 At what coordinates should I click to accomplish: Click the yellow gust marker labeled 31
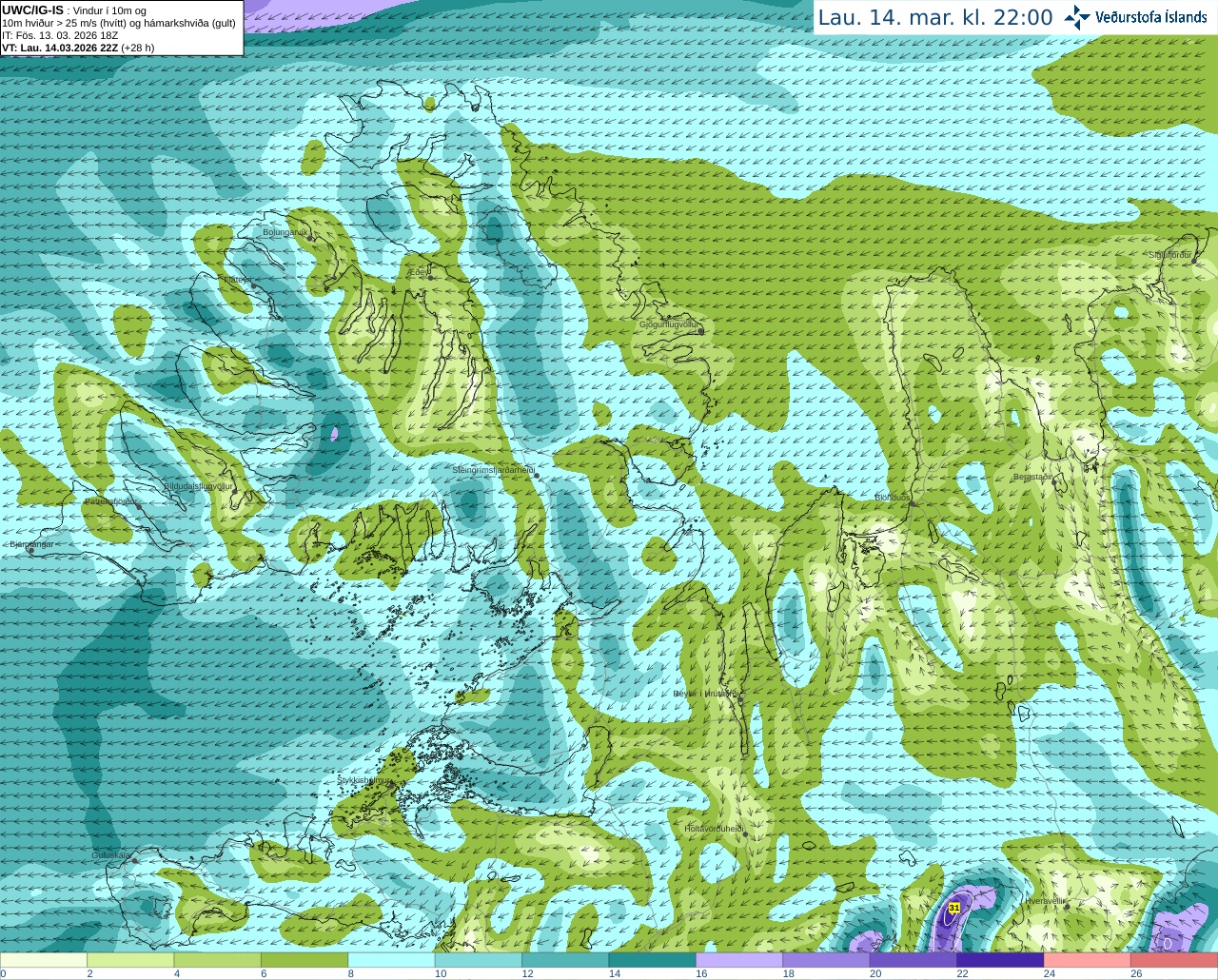pyautogui.click(x=953, y=908)
